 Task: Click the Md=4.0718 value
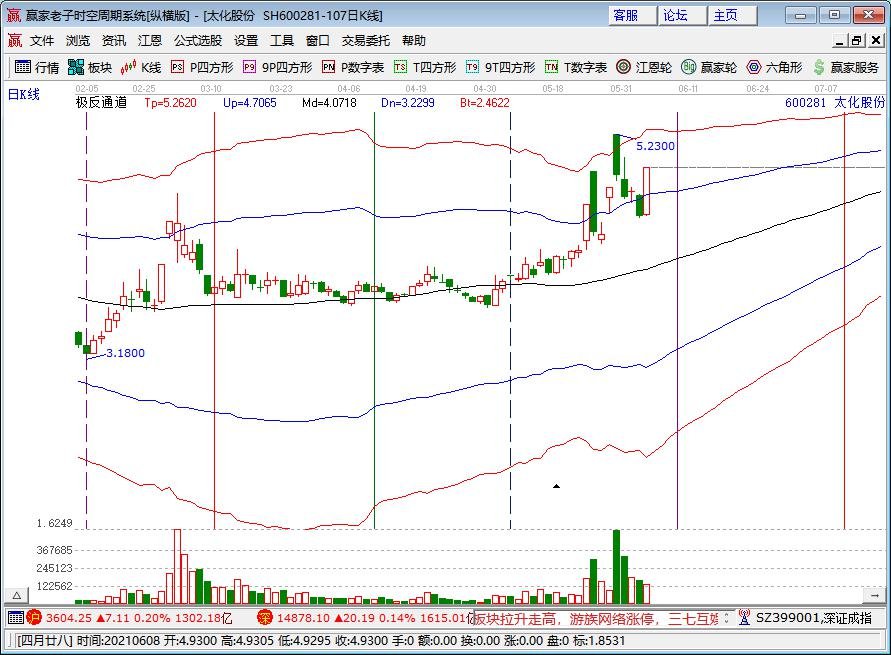click(x=330, y=103)
